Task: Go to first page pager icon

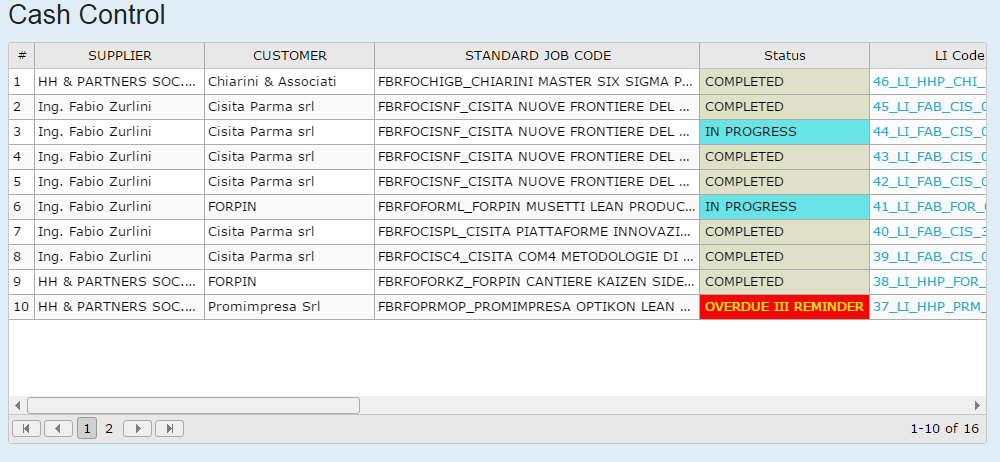Action: [x=27, y=428]
